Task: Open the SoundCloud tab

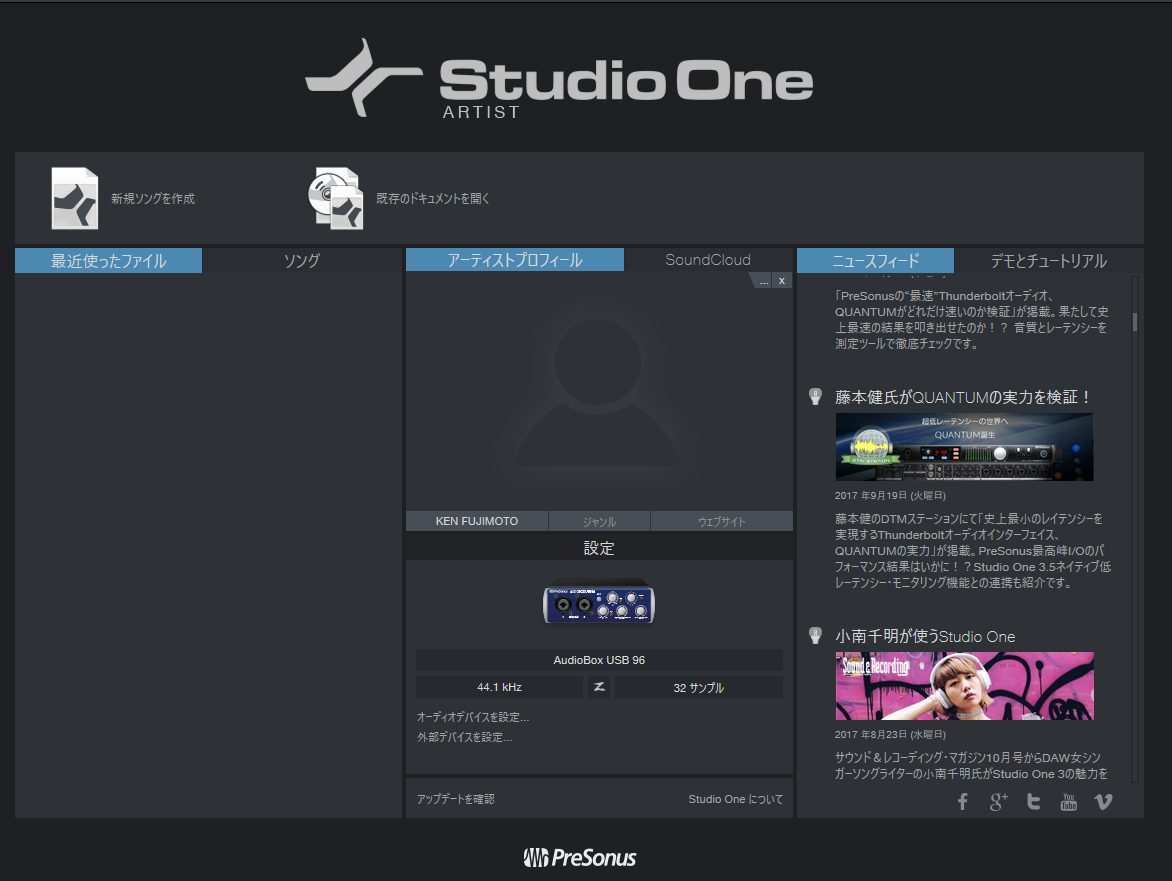Action: tap(708, 260)
